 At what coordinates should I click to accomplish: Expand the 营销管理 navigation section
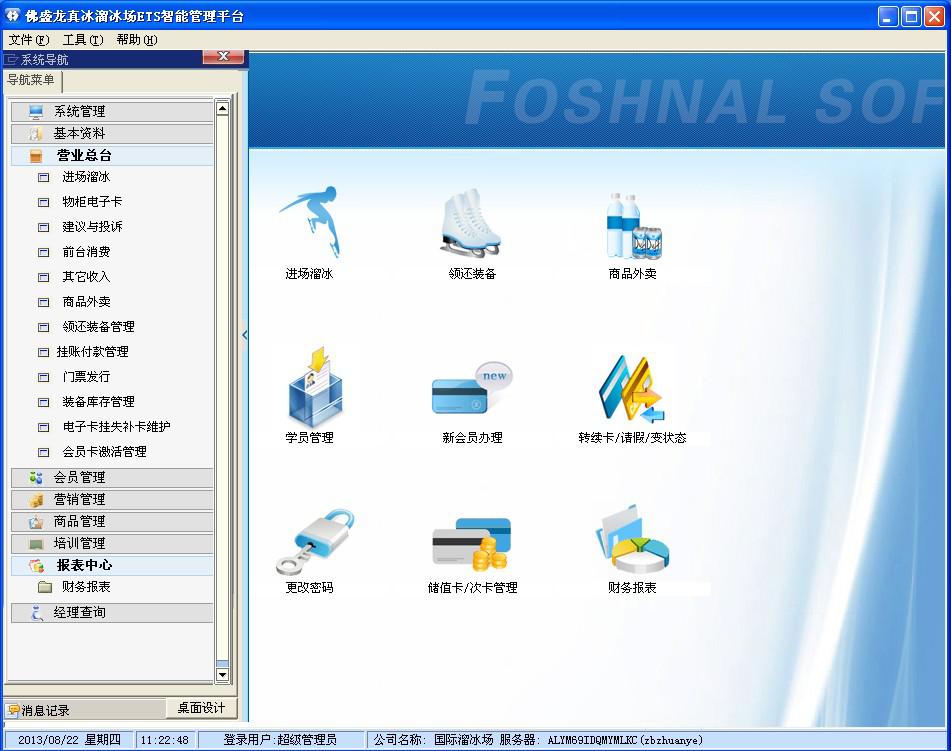[112, 500]
